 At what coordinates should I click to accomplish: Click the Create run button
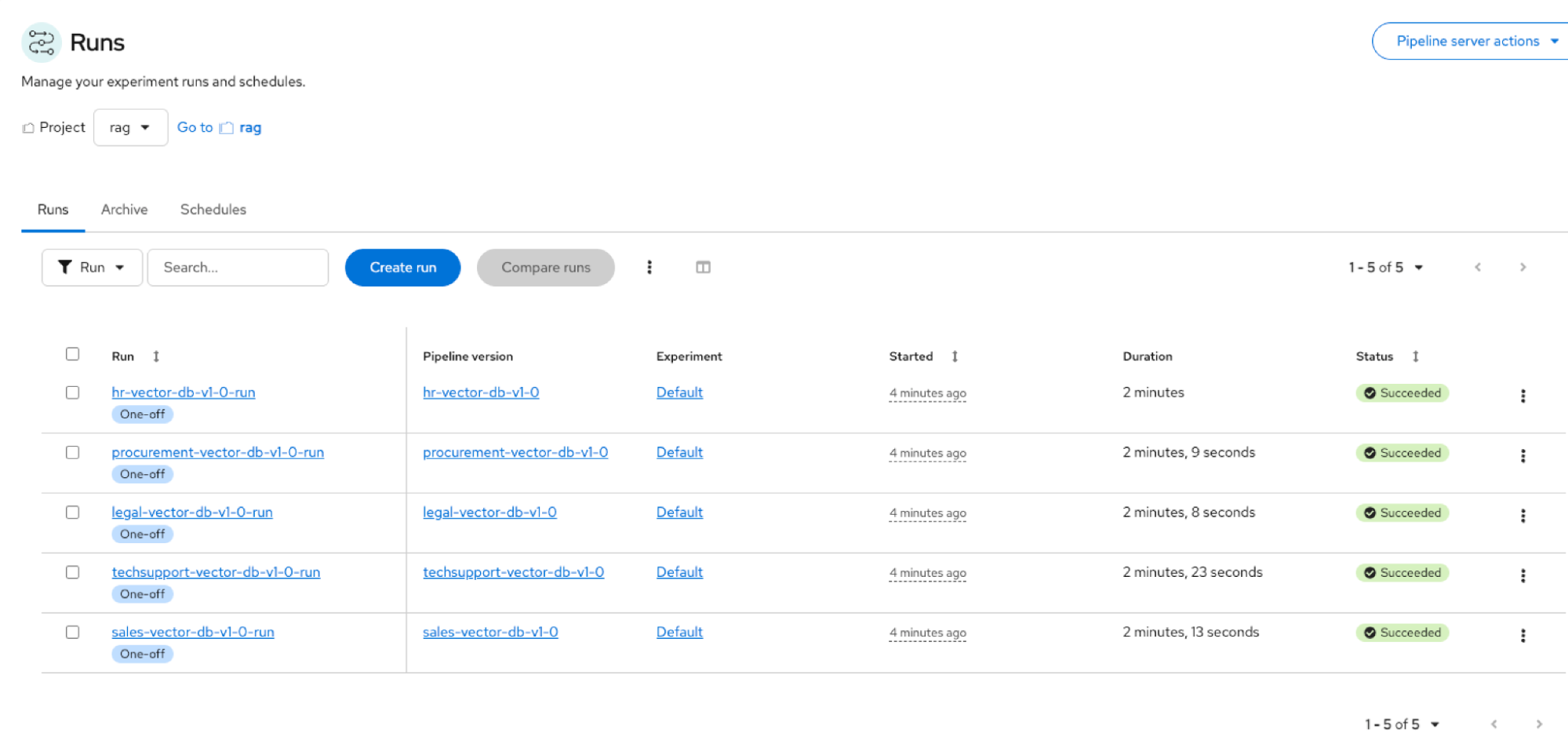pyautogui.click(x=402, y=267)
